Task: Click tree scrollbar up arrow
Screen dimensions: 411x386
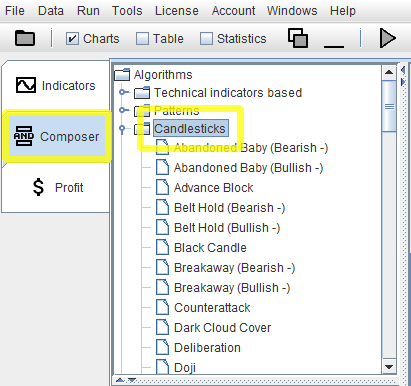Action: pyautogui.click(x=389, y=72)
